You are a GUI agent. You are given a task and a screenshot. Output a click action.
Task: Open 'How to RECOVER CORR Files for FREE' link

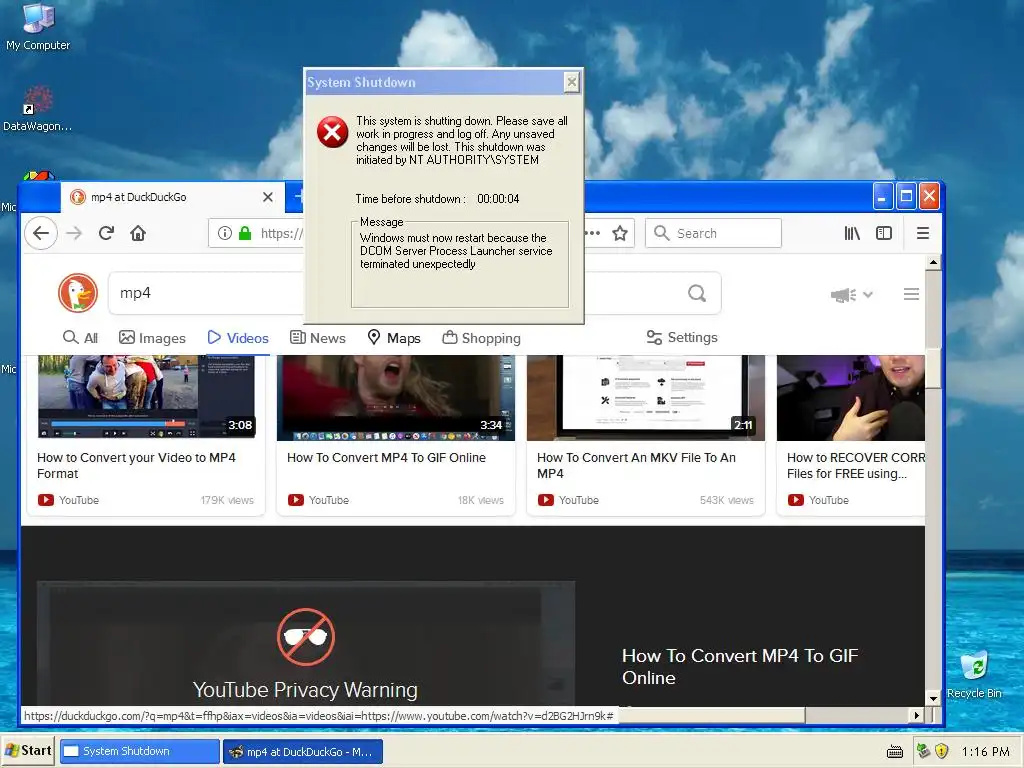856,466
